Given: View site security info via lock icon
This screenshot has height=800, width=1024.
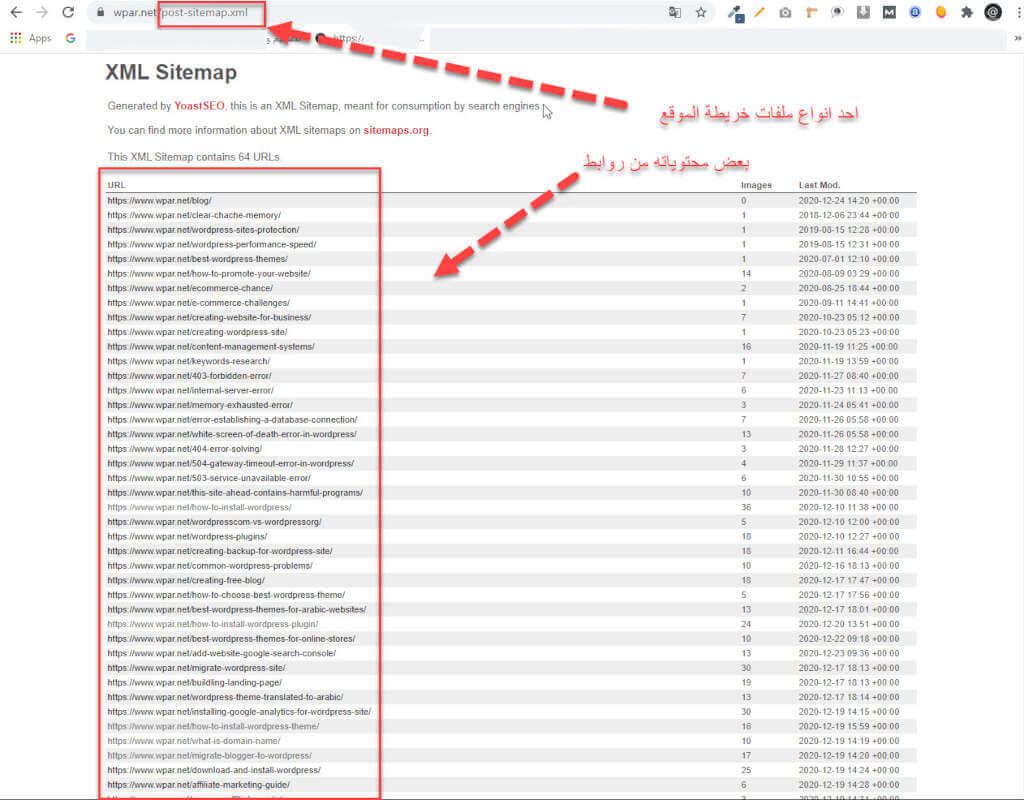Looking at the screenshot, I should pos(100,12).
